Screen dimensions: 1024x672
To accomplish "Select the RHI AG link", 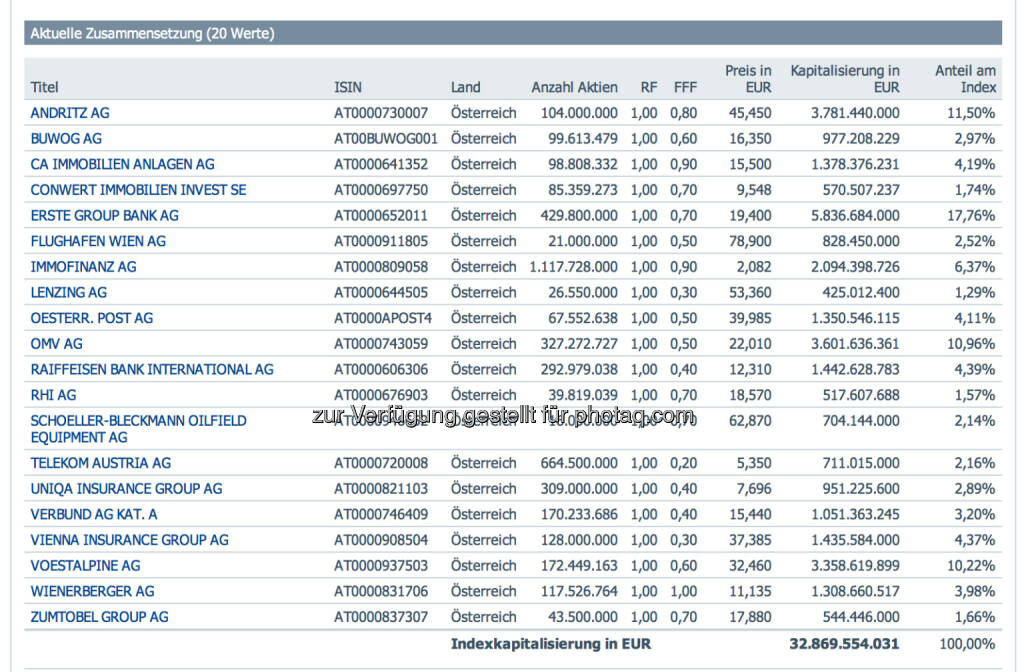I will 53,395.
